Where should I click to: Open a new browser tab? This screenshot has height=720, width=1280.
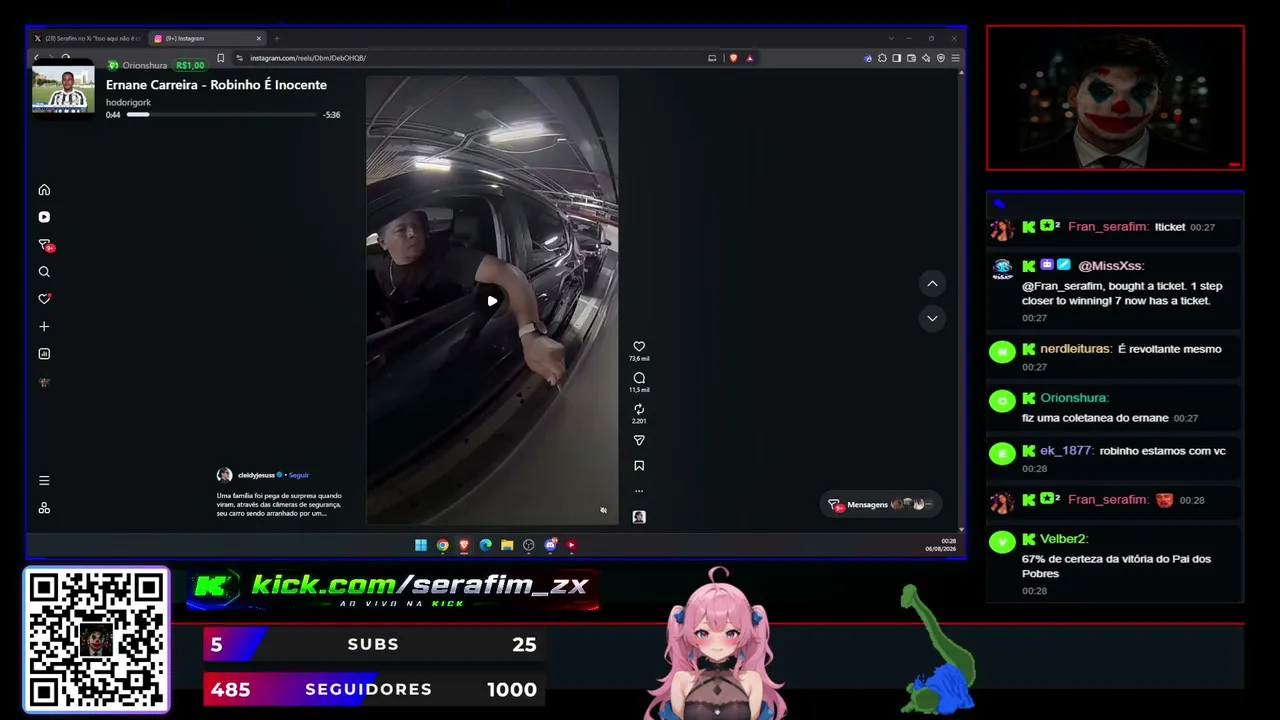[277, 39]
